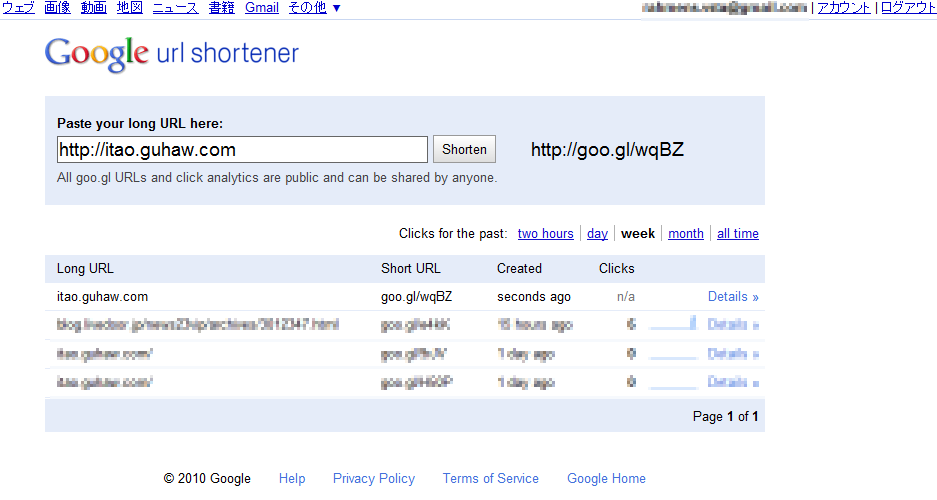The width and height of the screenshot is (937, 500).
Task: Open the Gmail link in top bar
Action: tap(262, 8)
